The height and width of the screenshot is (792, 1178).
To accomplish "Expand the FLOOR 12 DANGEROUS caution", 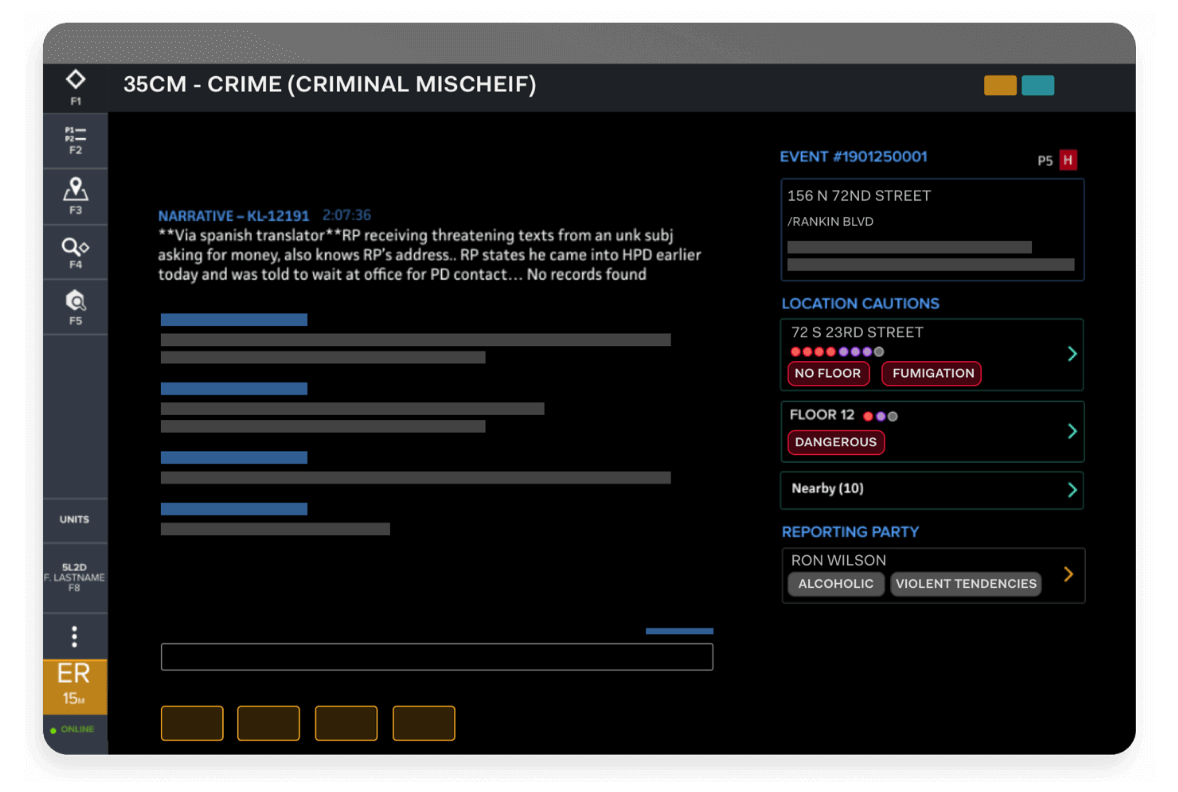I will tap(1070, 431).
